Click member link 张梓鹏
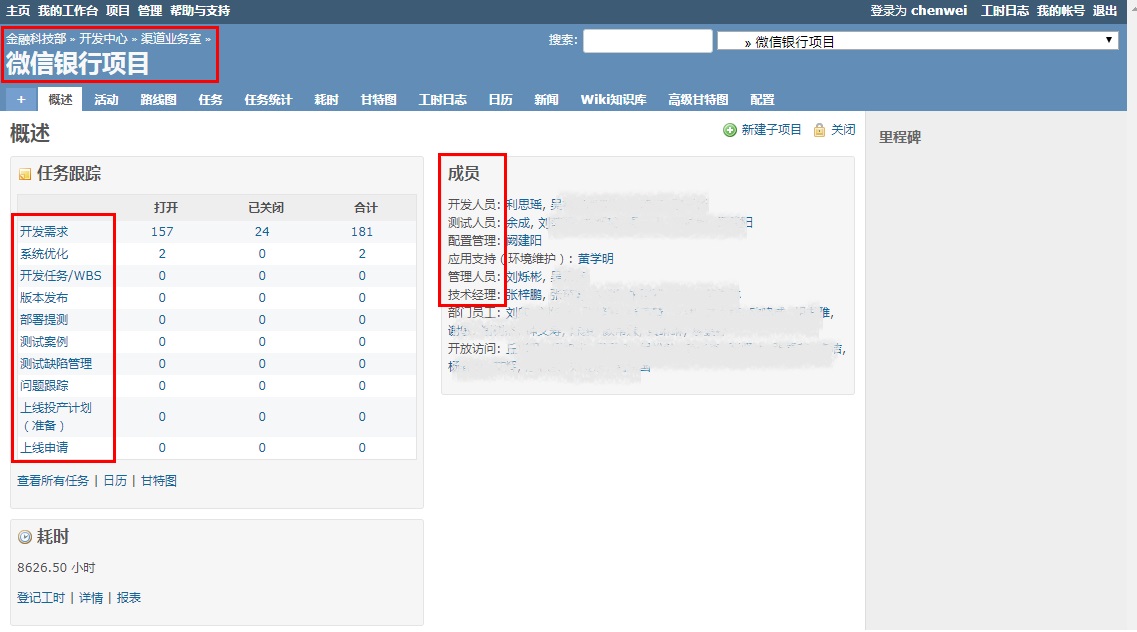Image resolution: width=1137 pixels, height=632 pixels. 524,294
